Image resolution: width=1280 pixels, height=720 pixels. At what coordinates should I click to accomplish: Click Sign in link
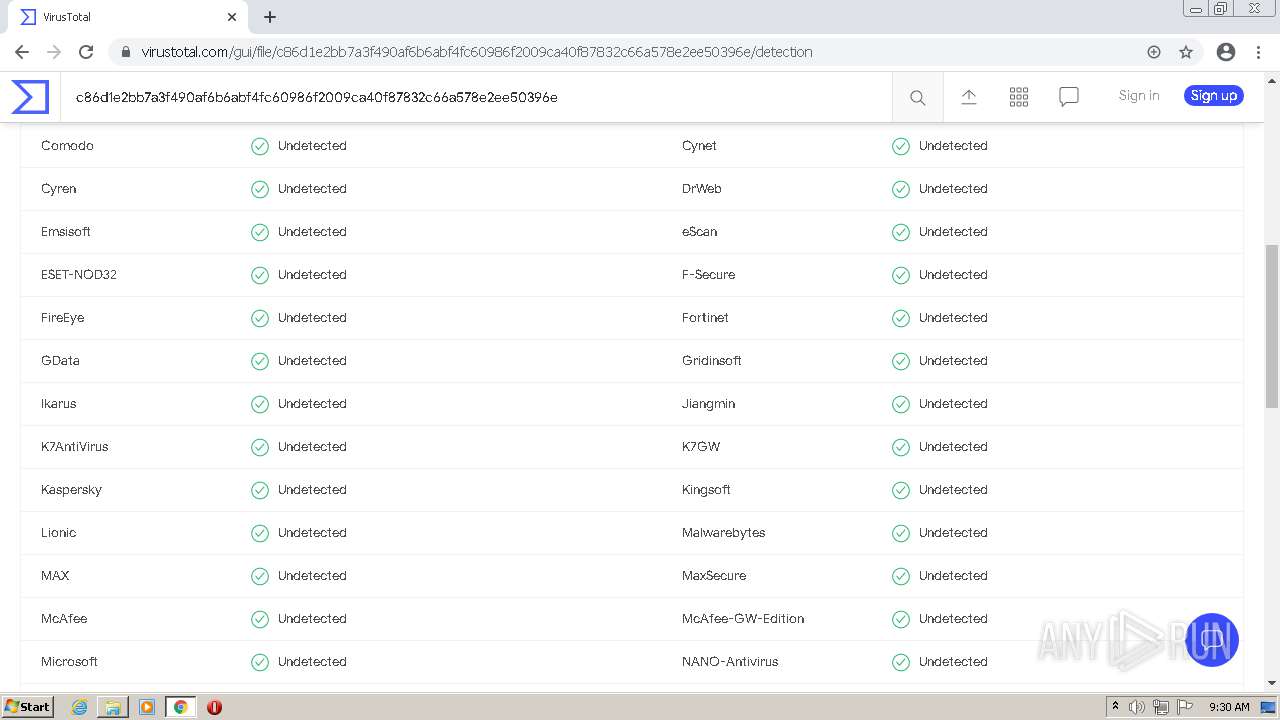pos(1139,95)
